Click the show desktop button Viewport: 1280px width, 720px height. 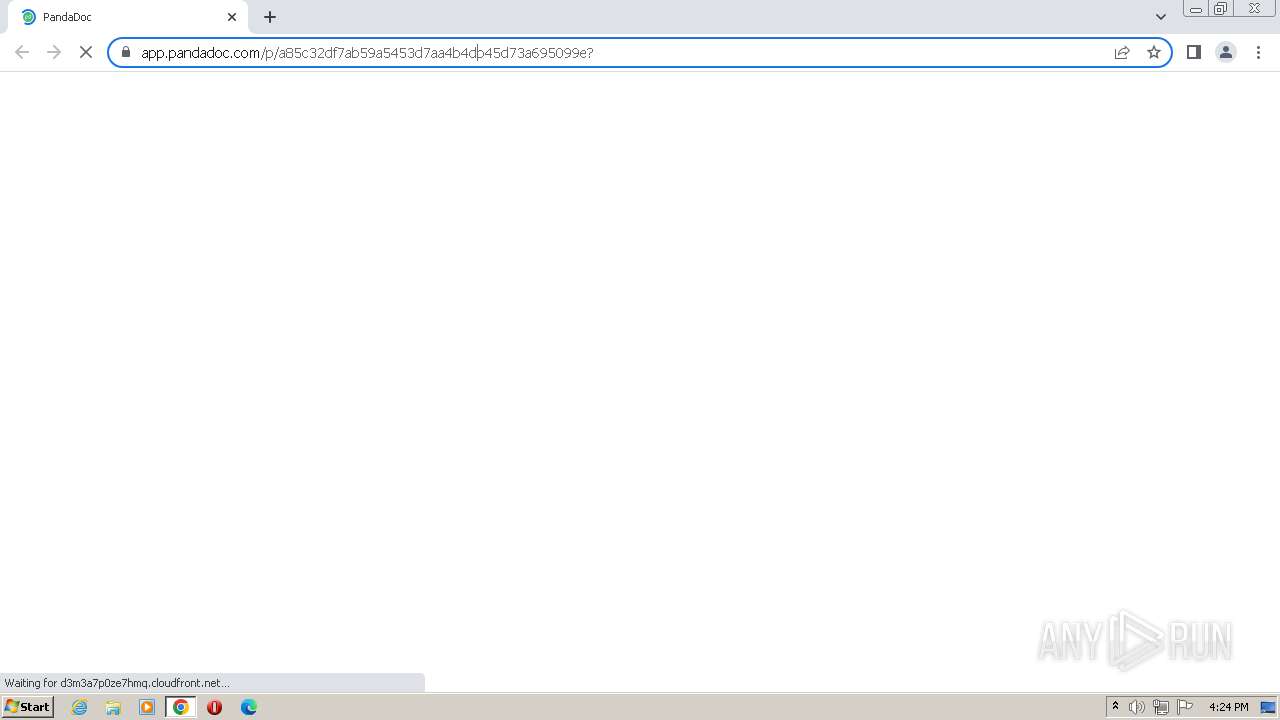coord(1269,707)
